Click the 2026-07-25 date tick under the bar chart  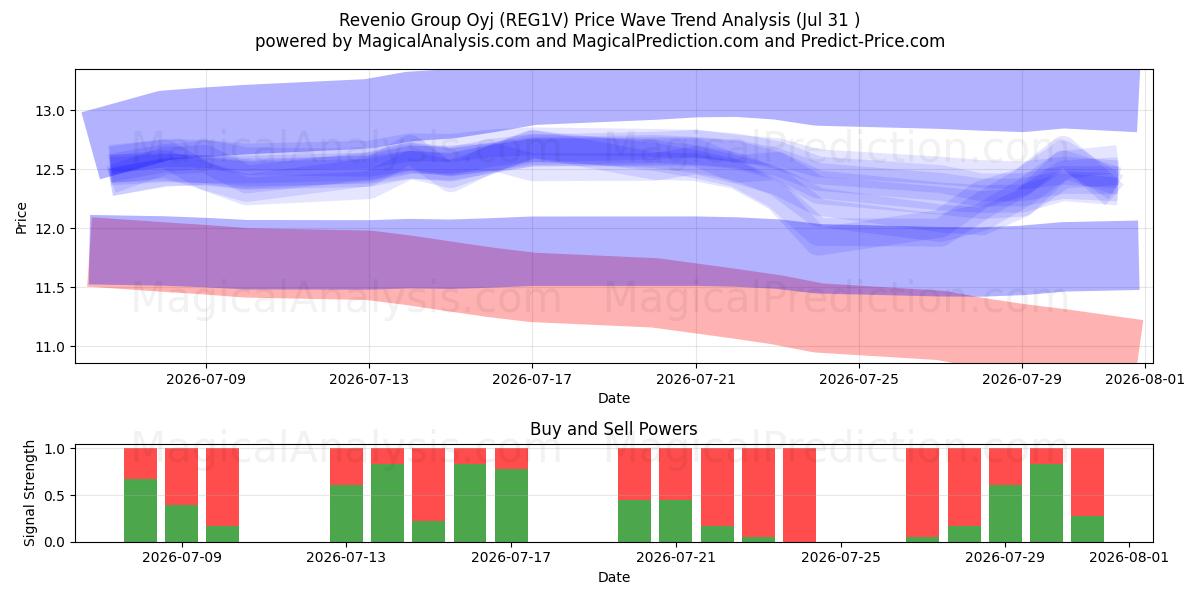[841, 557]
